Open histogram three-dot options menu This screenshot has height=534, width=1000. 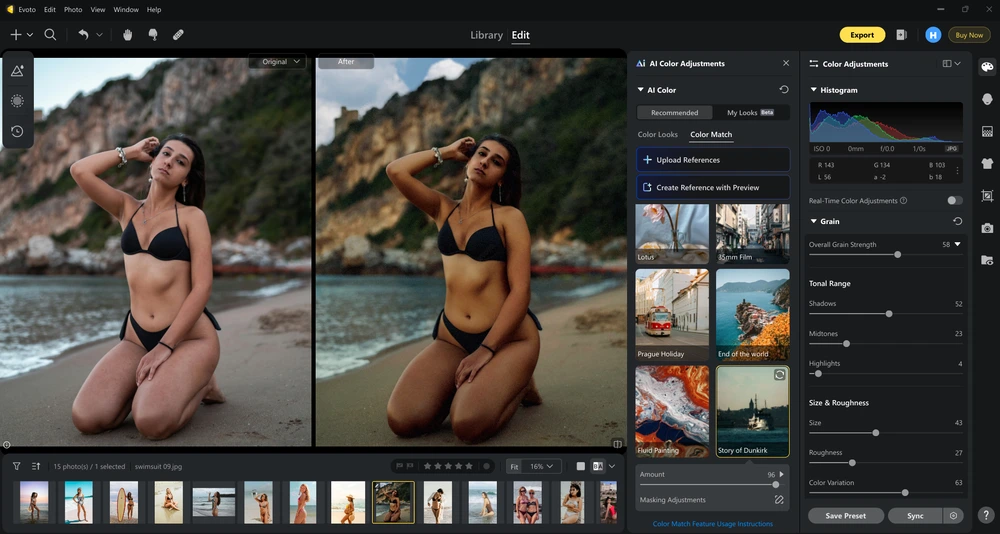(957, 170)
